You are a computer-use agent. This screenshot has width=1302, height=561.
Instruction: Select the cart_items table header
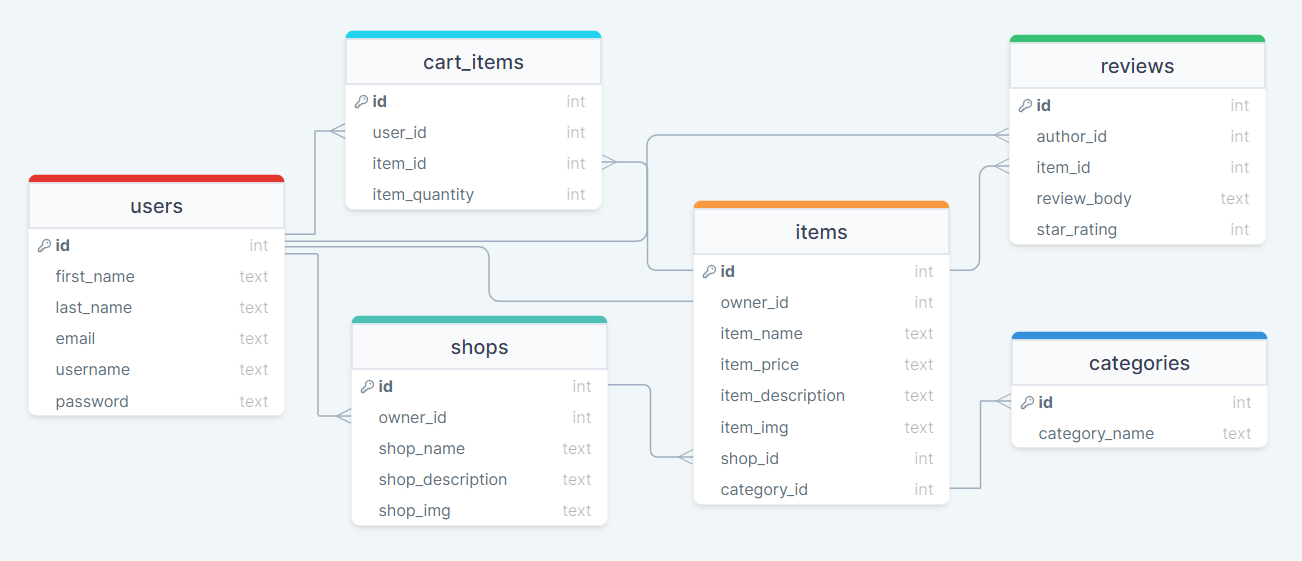(474, 62)
